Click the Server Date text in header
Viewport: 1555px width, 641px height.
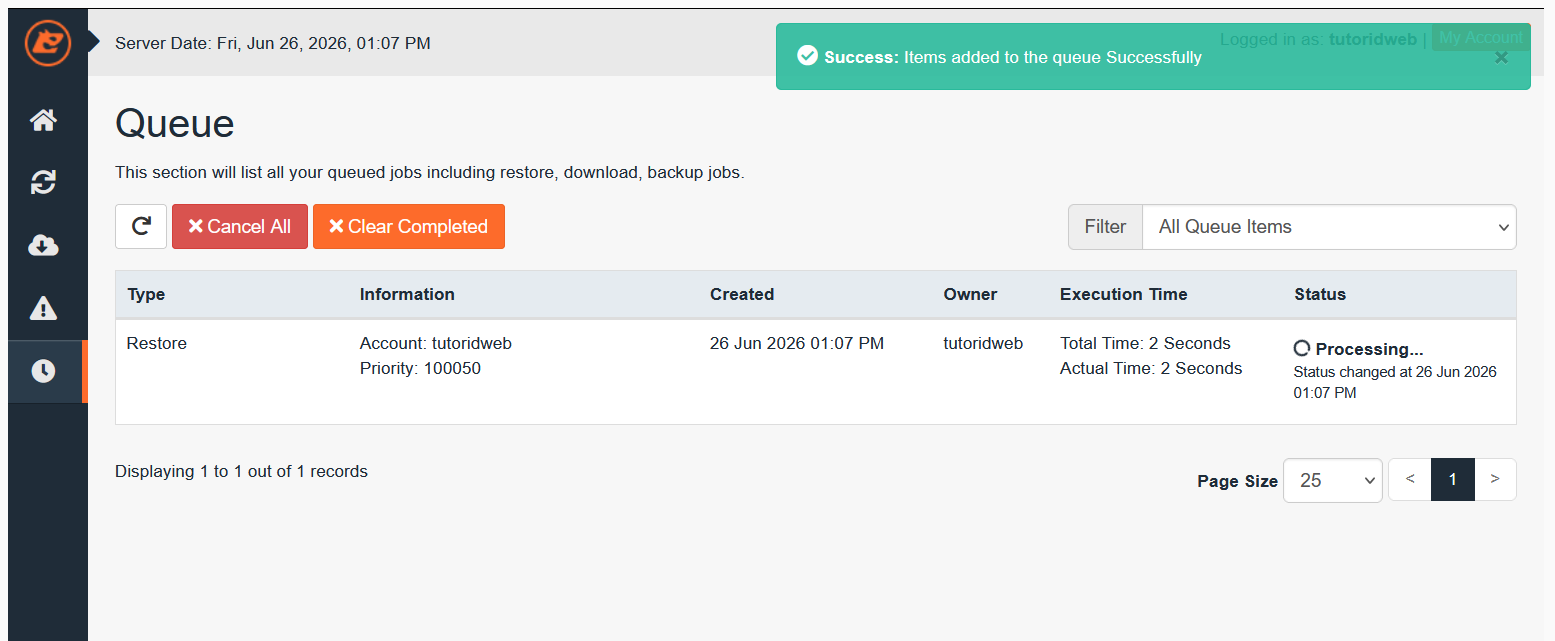coord(273,43)
